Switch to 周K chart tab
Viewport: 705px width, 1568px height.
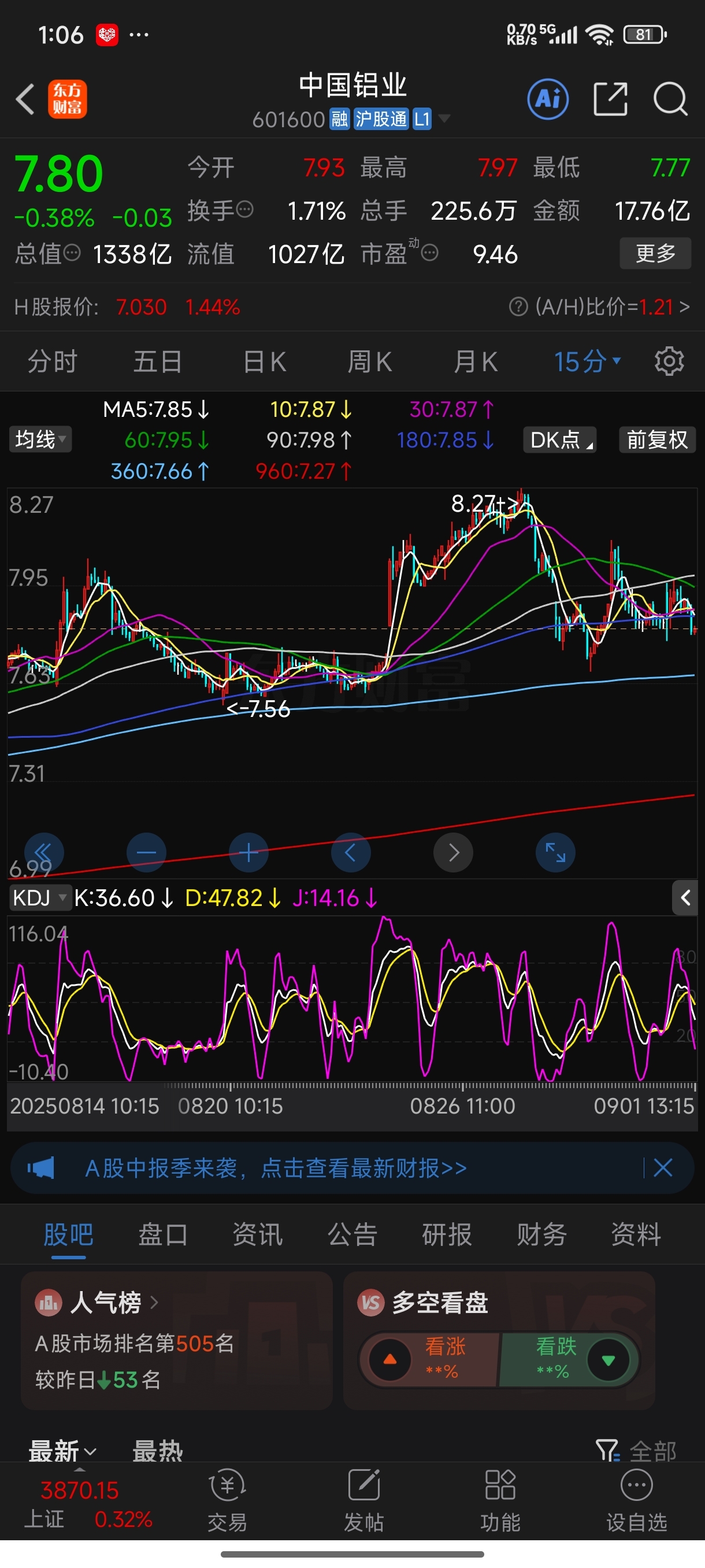369,361
